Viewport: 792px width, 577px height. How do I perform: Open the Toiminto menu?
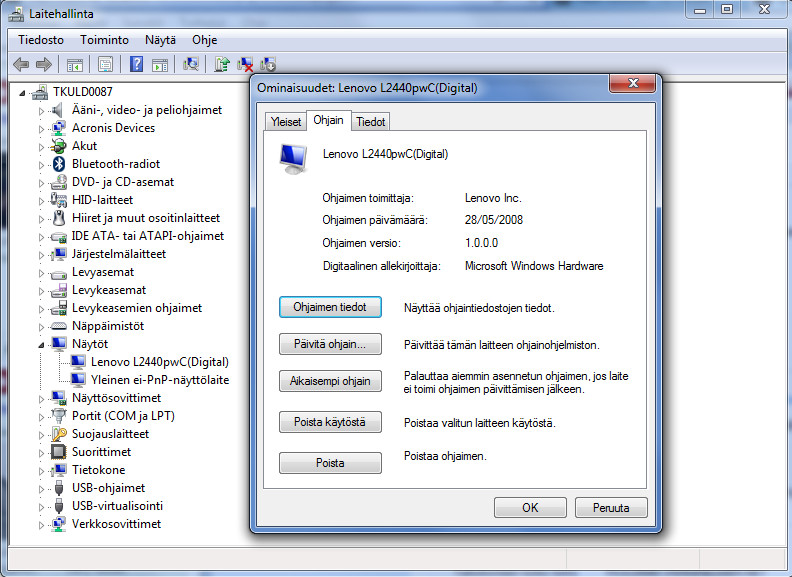(105, 40)
